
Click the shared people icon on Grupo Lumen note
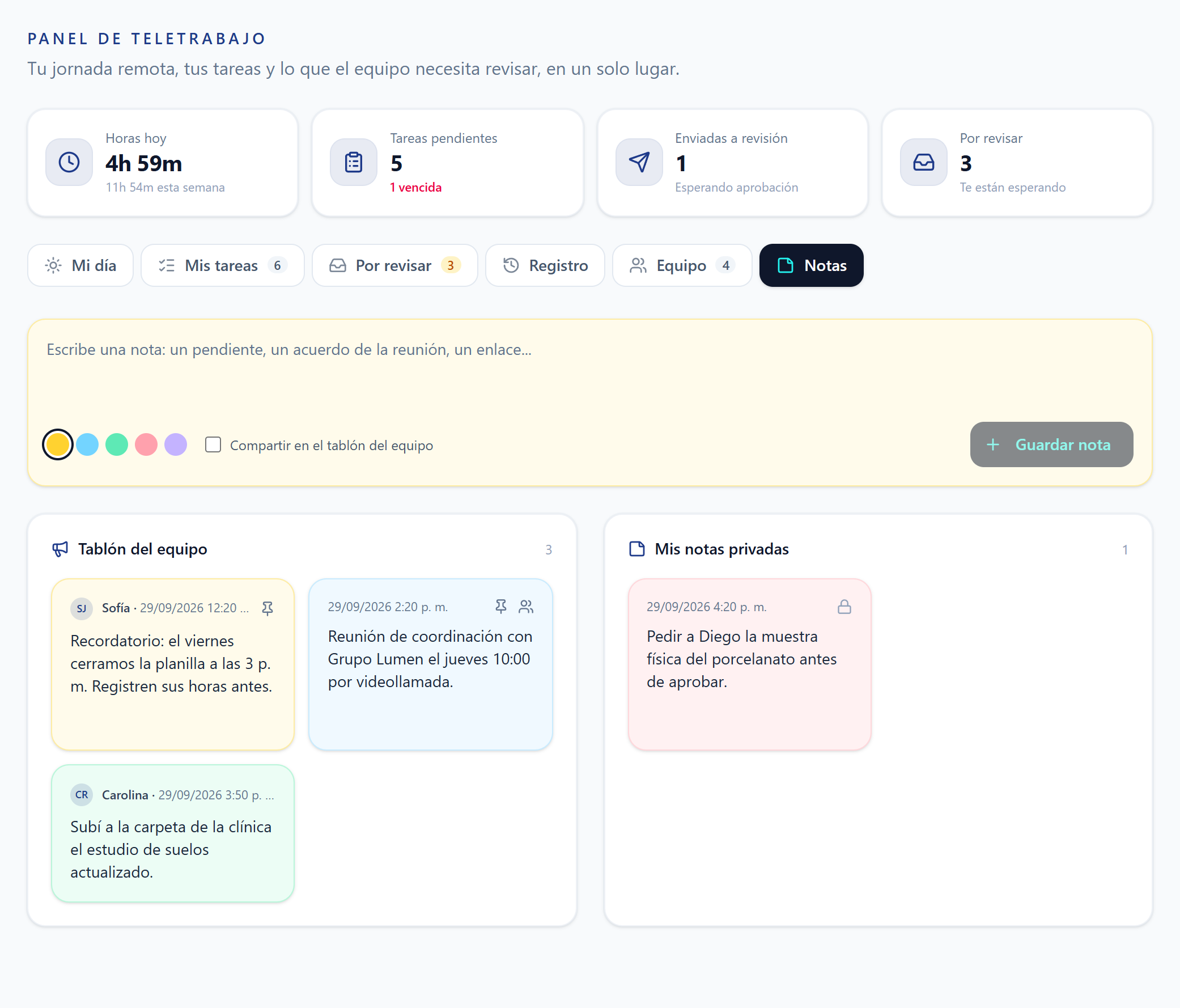pyautogui.click(x=526, y=606)
